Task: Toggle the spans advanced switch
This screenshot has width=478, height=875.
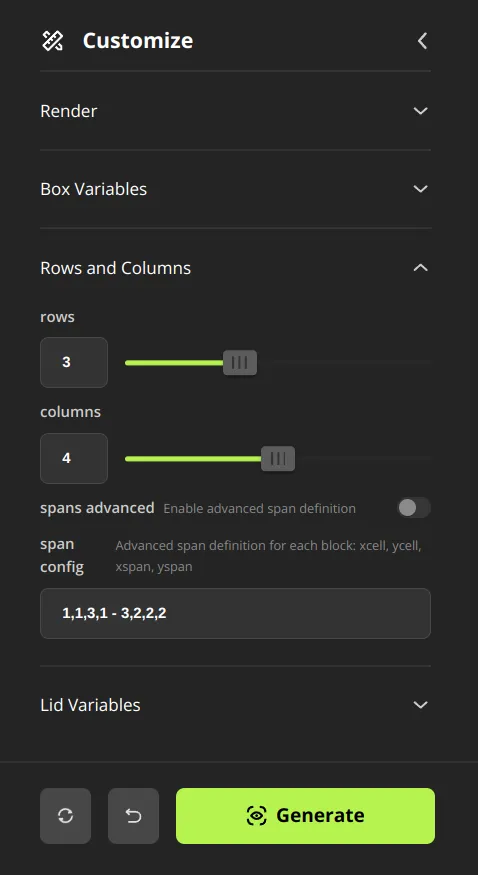Action: (414, 508)
